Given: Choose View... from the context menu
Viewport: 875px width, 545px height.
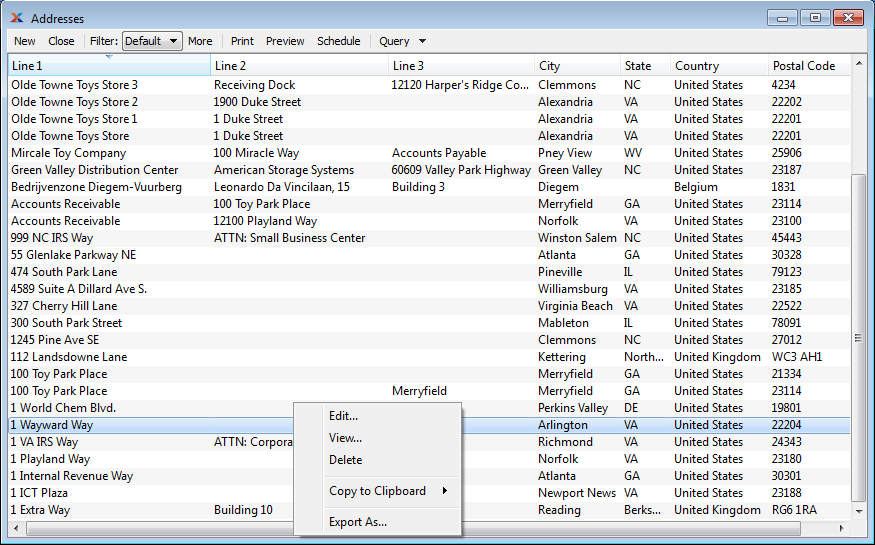Looking at the screenshot, I should point(345,438).
